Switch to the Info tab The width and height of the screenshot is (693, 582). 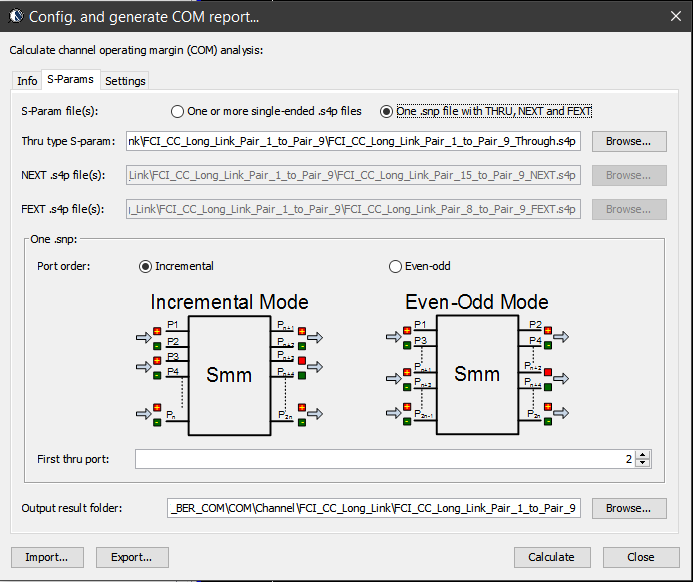tap(27, 81)
